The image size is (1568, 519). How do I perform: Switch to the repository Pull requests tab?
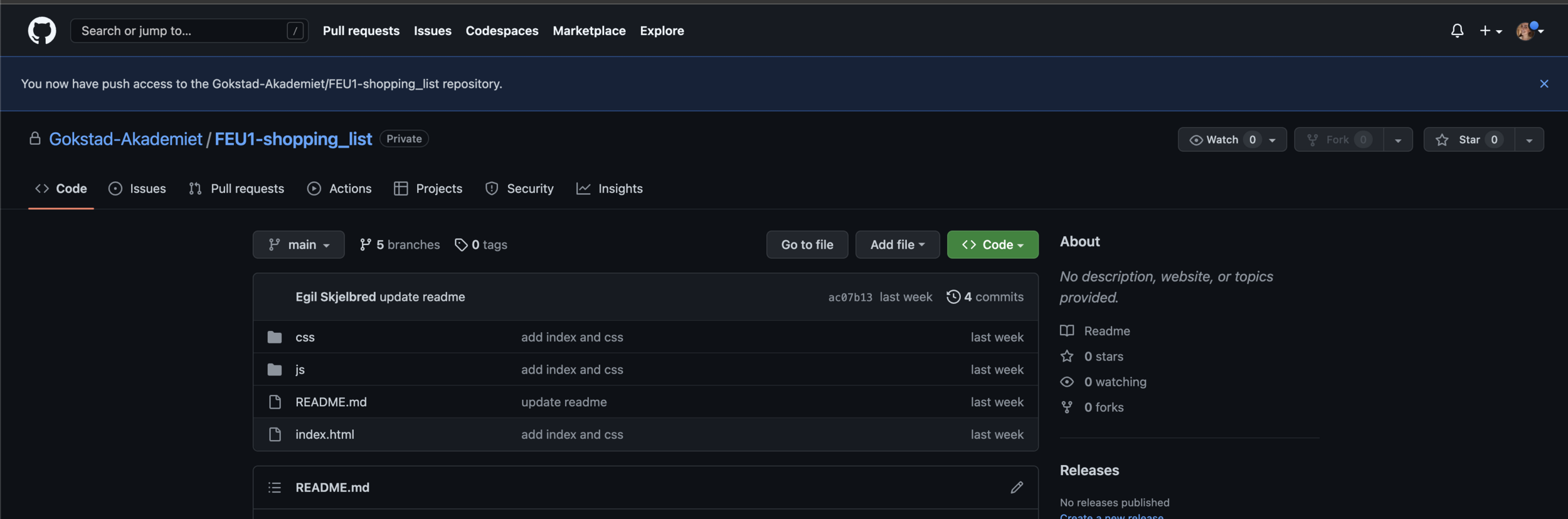click(236, 188)
